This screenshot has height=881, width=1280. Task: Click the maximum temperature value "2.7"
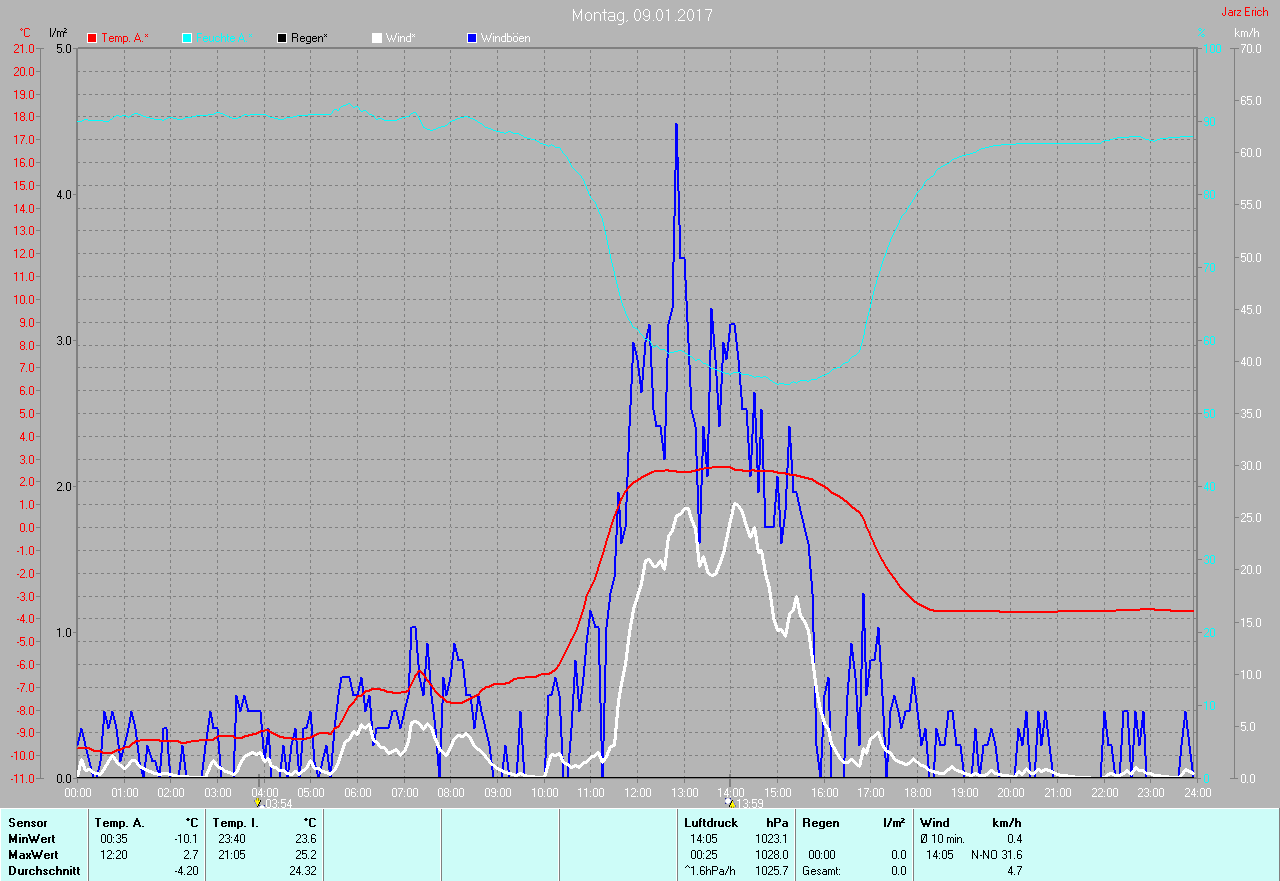[191, 855]
